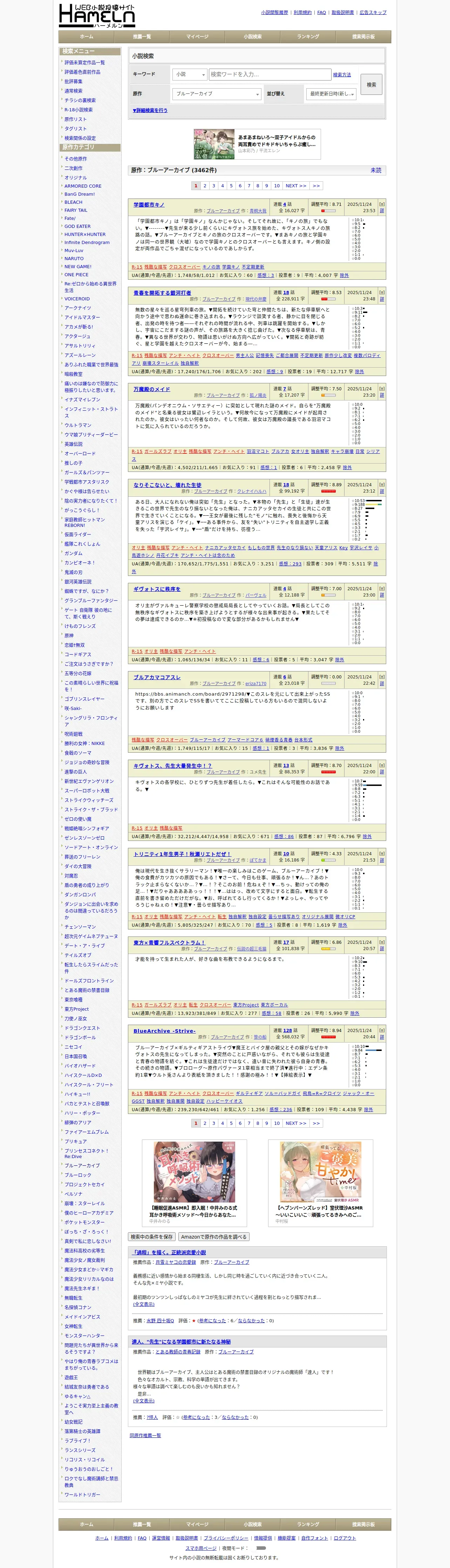This screenshot has width=450, height=1568.
Task: Open the 推薦一覧 tab in the top navigation
Action: 142,36
